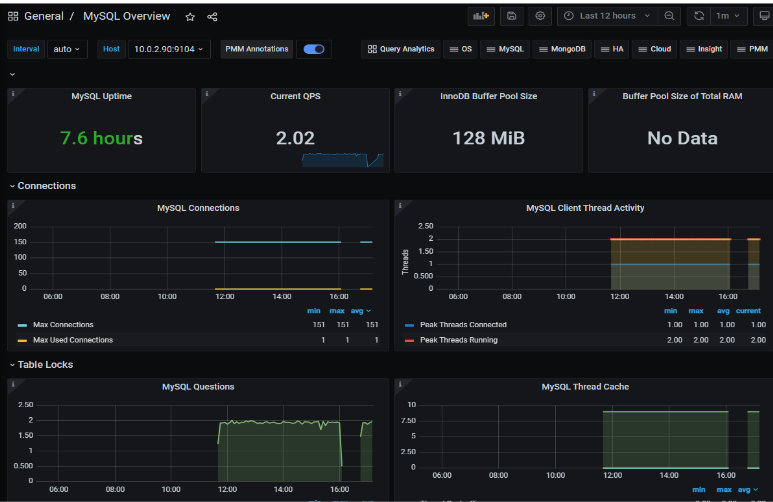
Task: Open the Query Analytics link
Action: [x=401, y=49]
